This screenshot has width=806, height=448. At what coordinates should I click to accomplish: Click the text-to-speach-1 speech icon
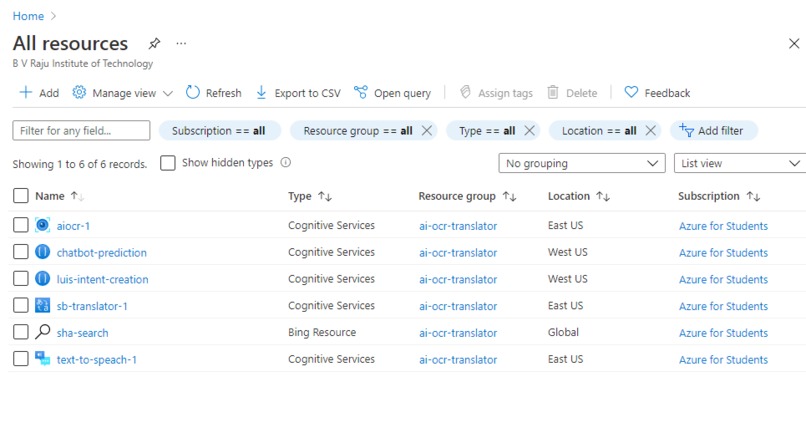pos(43,358)
